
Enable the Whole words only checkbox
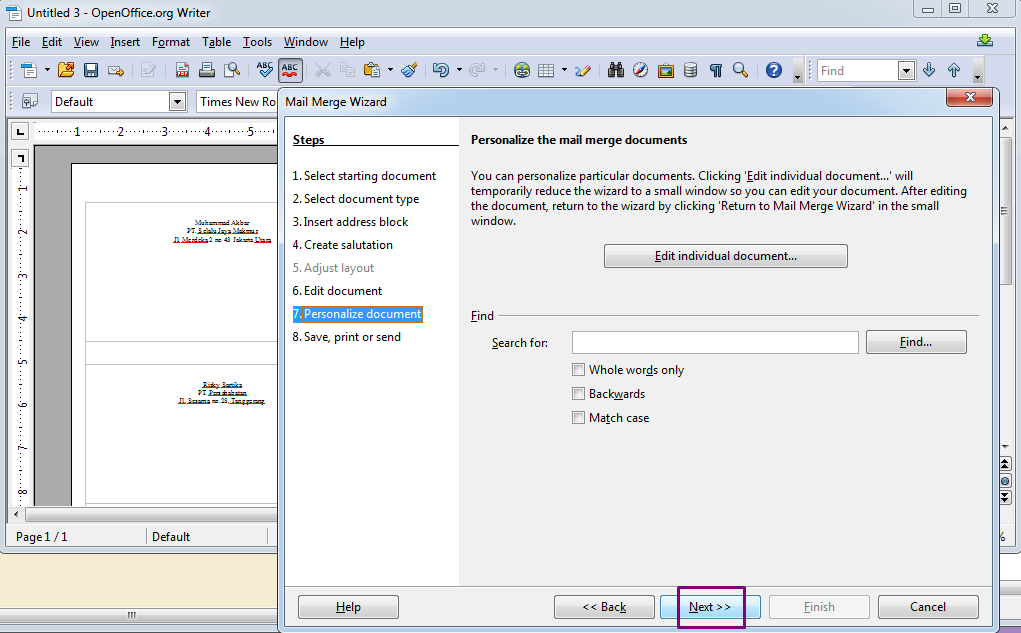pos(578,369)
